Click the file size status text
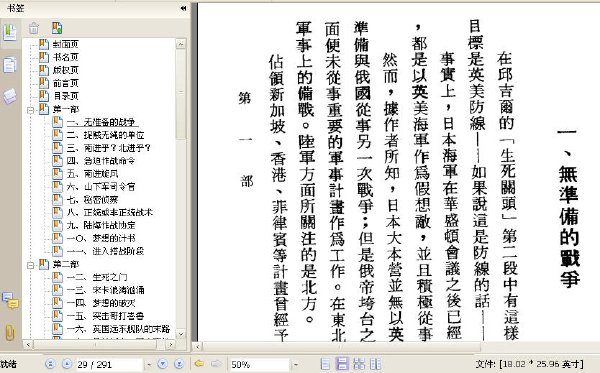Viewport: 600px width, 373px height. [x=530, y=364]
